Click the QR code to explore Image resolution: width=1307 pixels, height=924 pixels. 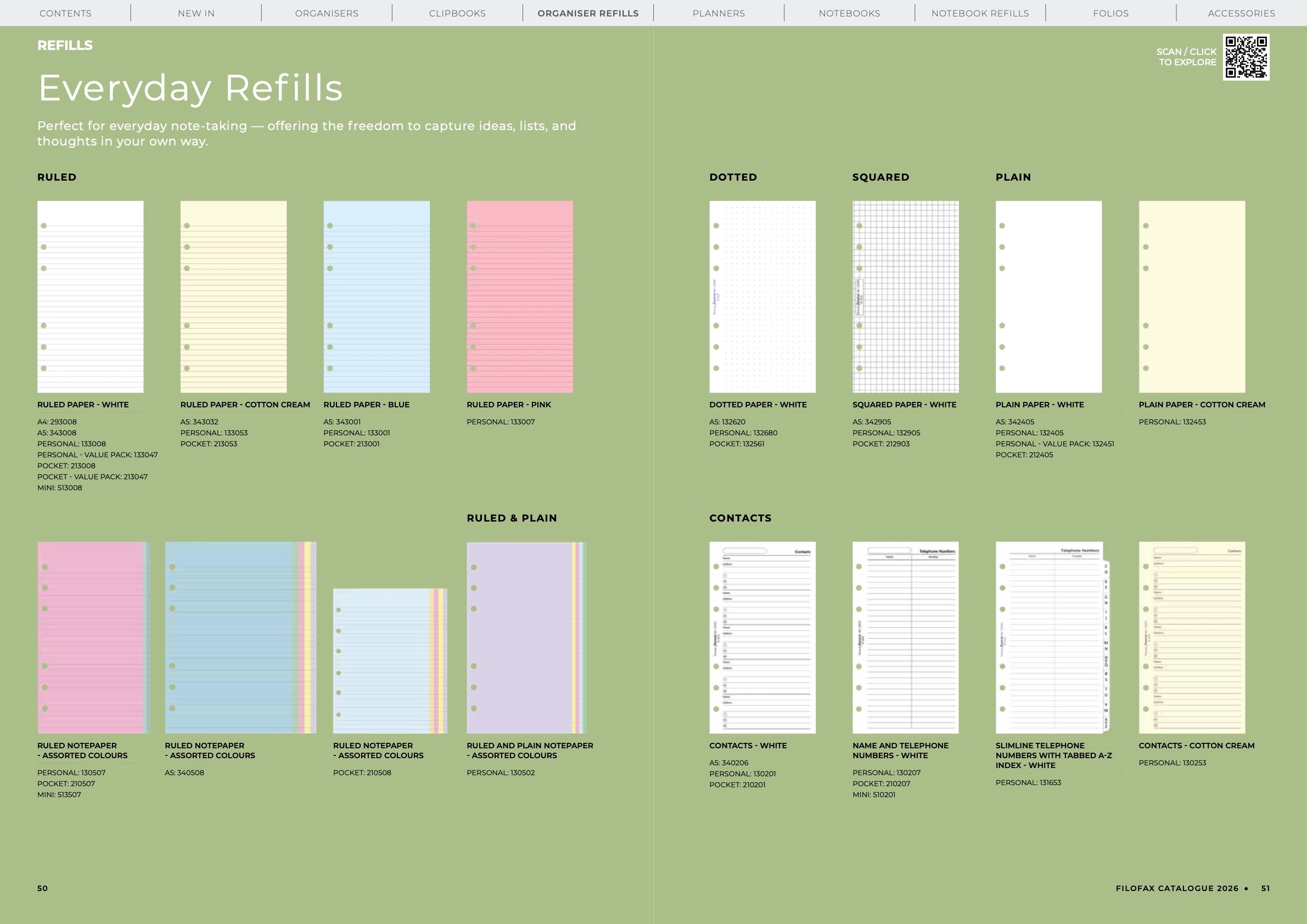[x=1246, y=57]
